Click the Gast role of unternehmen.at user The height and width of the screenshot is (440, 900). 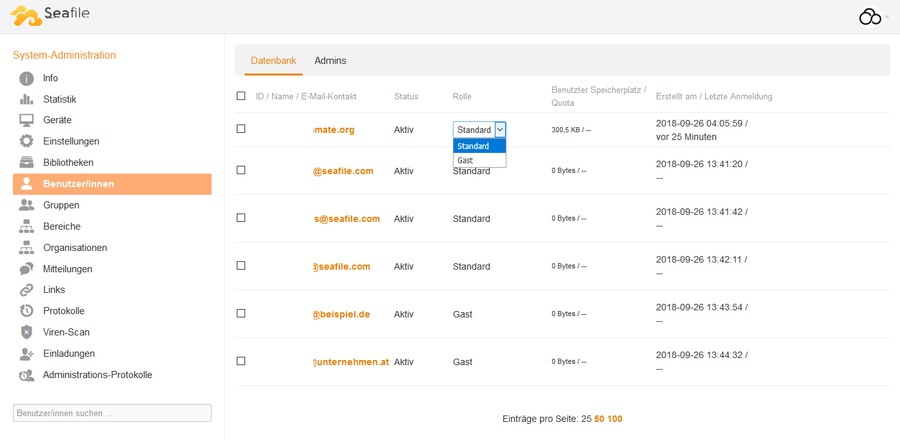463,362
